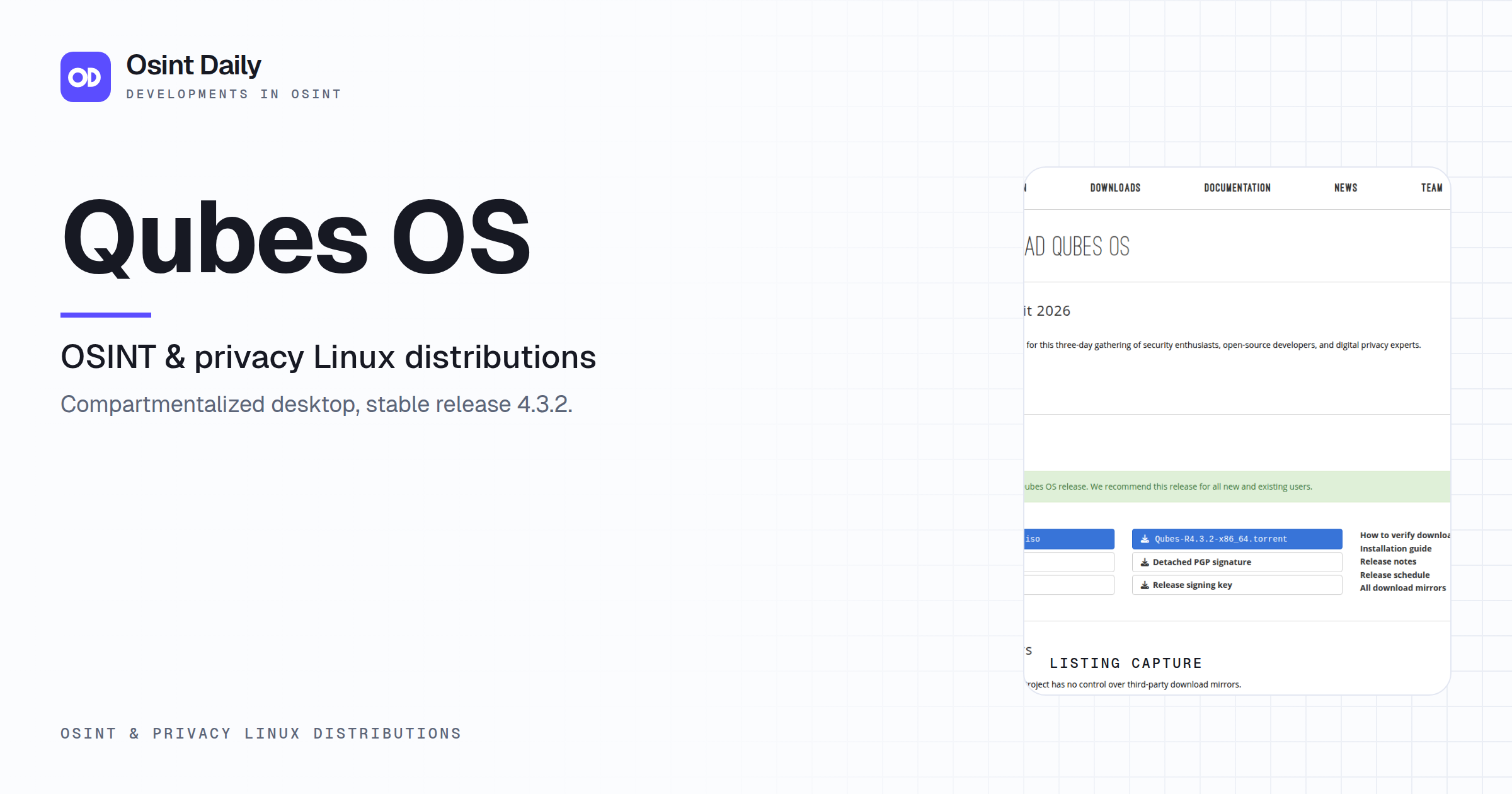Viewport: 1512px width, 794px height.
Task: Click download icon beside Release signing key
Action: click(x=1145, y=585)
